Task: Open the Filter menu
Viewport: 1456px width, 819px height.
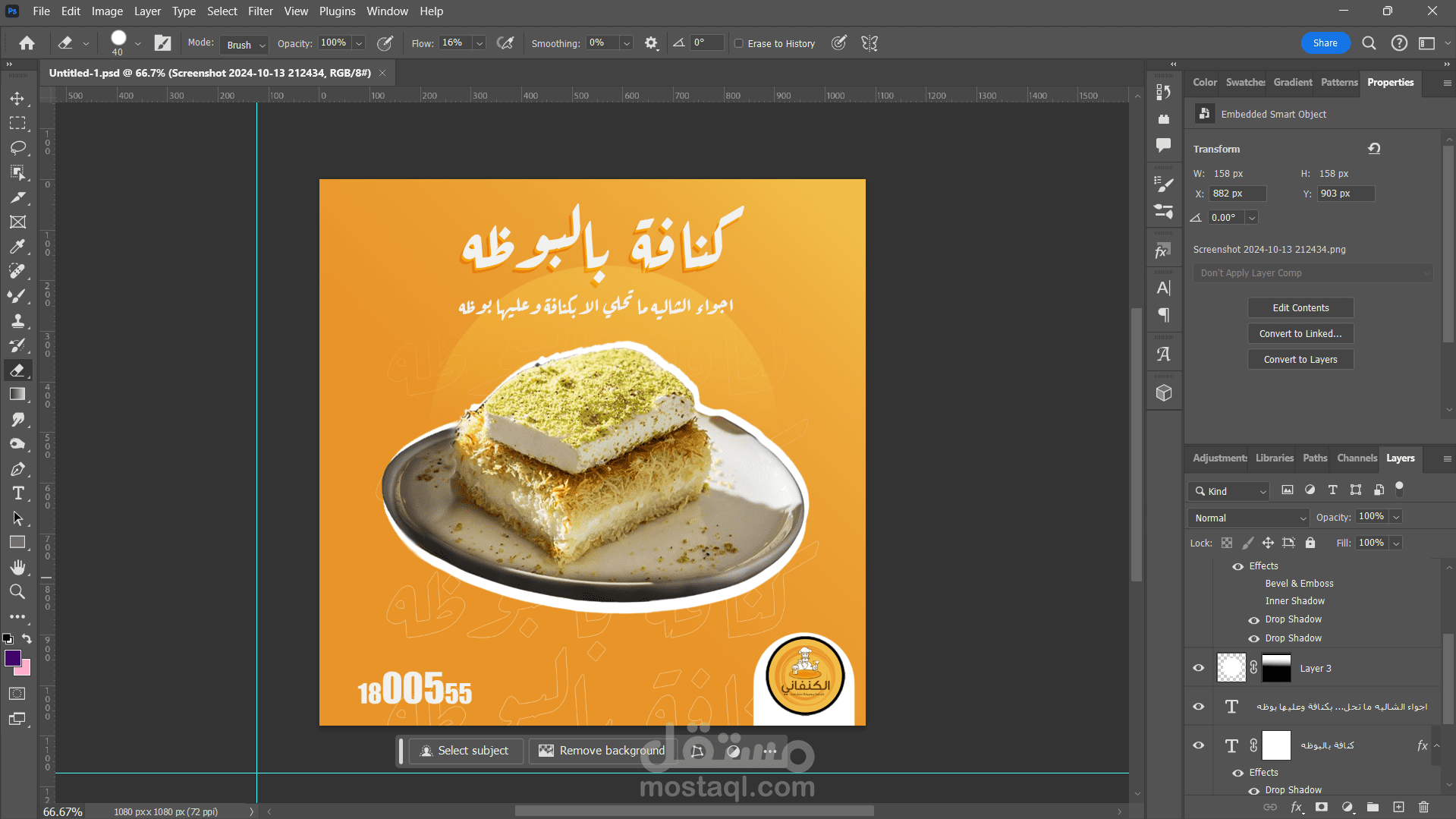Action: coord(260,11)
